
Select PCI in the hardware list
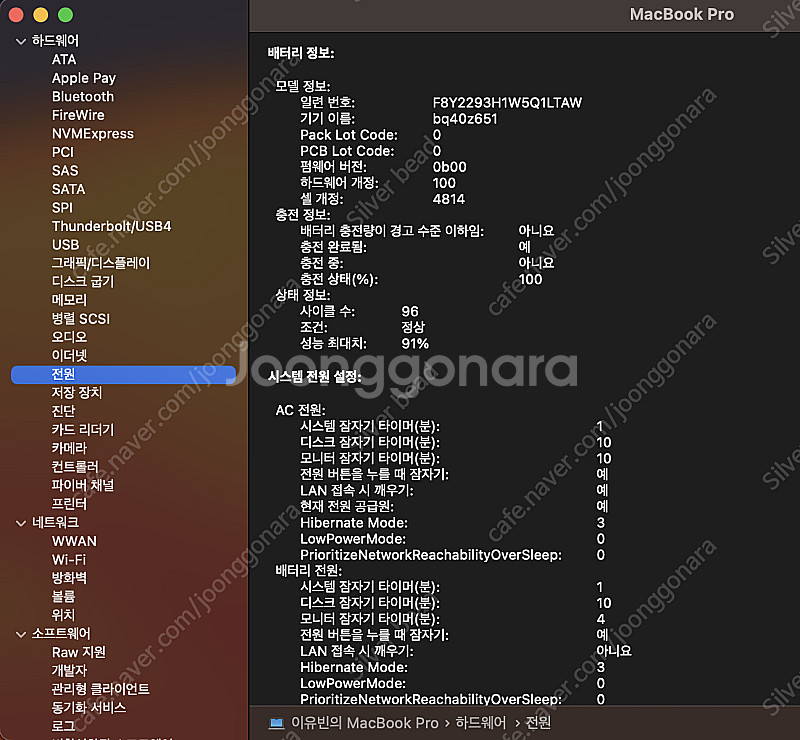[63, 152]
